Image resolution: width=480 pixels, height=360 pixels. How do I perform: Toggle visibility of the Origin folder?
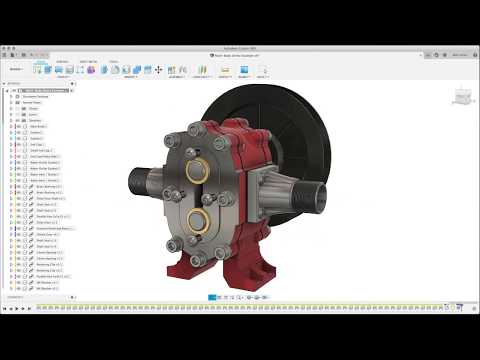click(x=18, y=109)
